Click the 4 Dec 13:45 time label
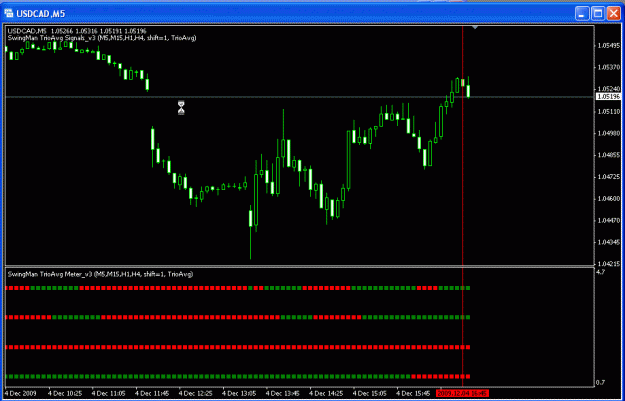This screenshot has width=625, height=401. pos(283,393)
